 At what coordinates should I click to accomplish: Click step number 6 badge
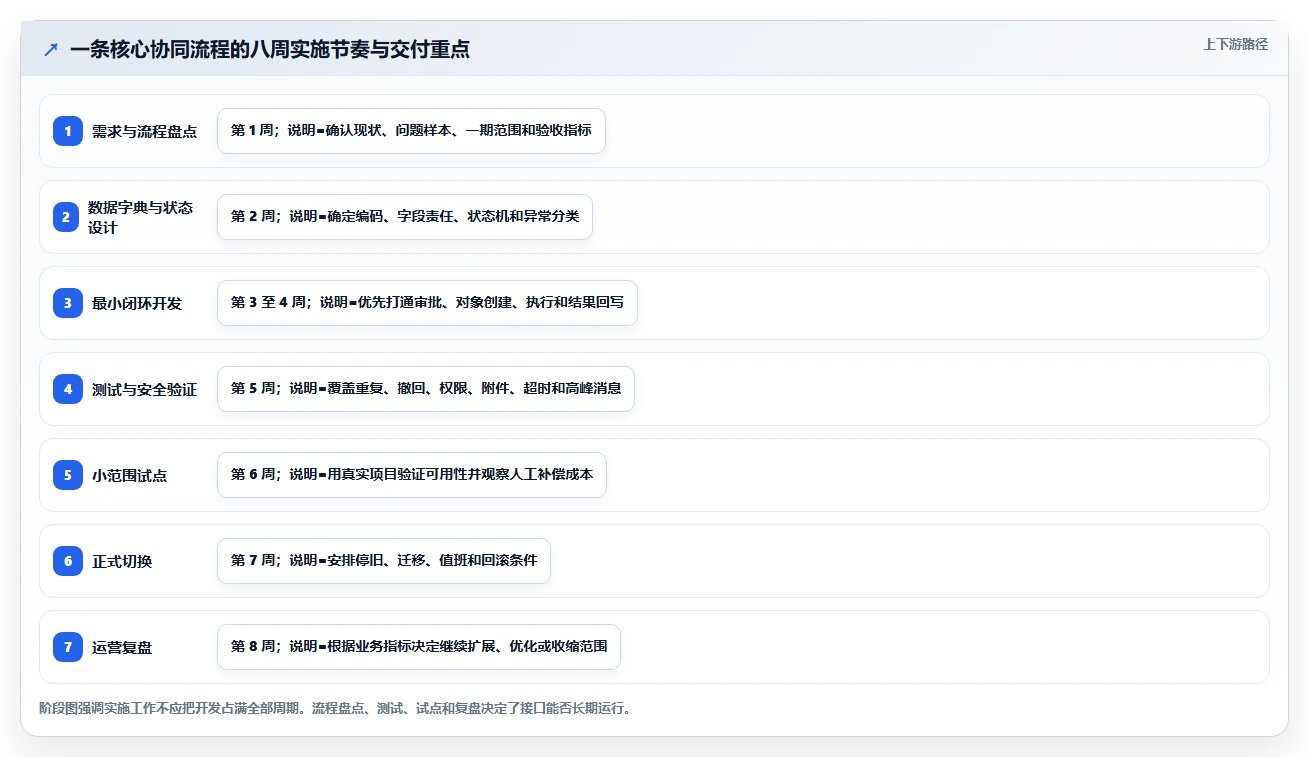(x=68, y=561)
